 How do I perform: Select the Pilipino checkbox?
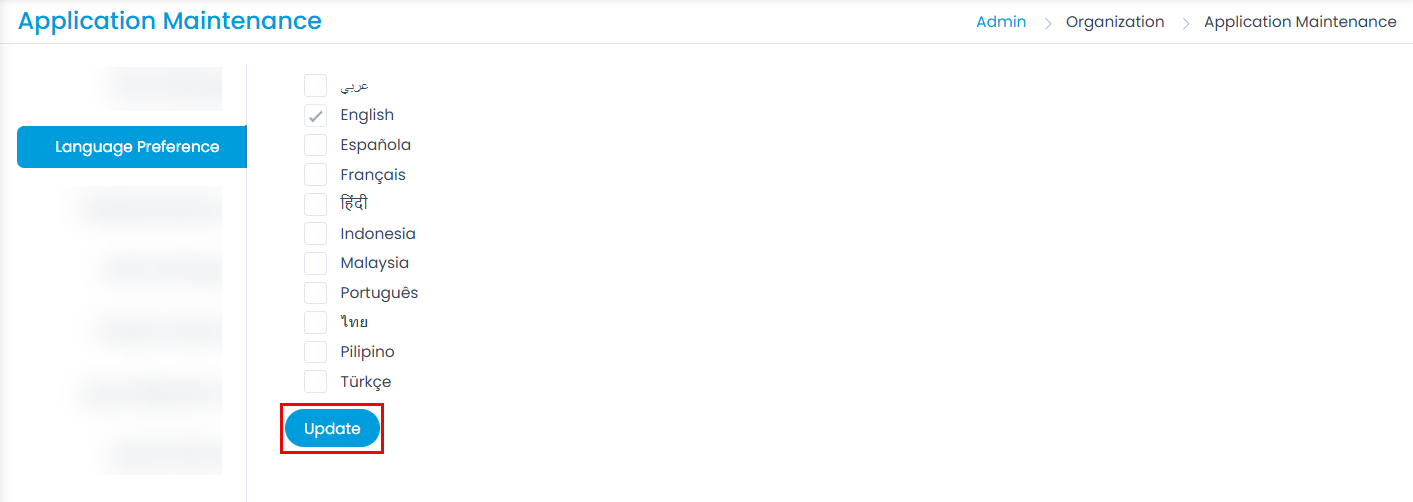tap(315, 352)
